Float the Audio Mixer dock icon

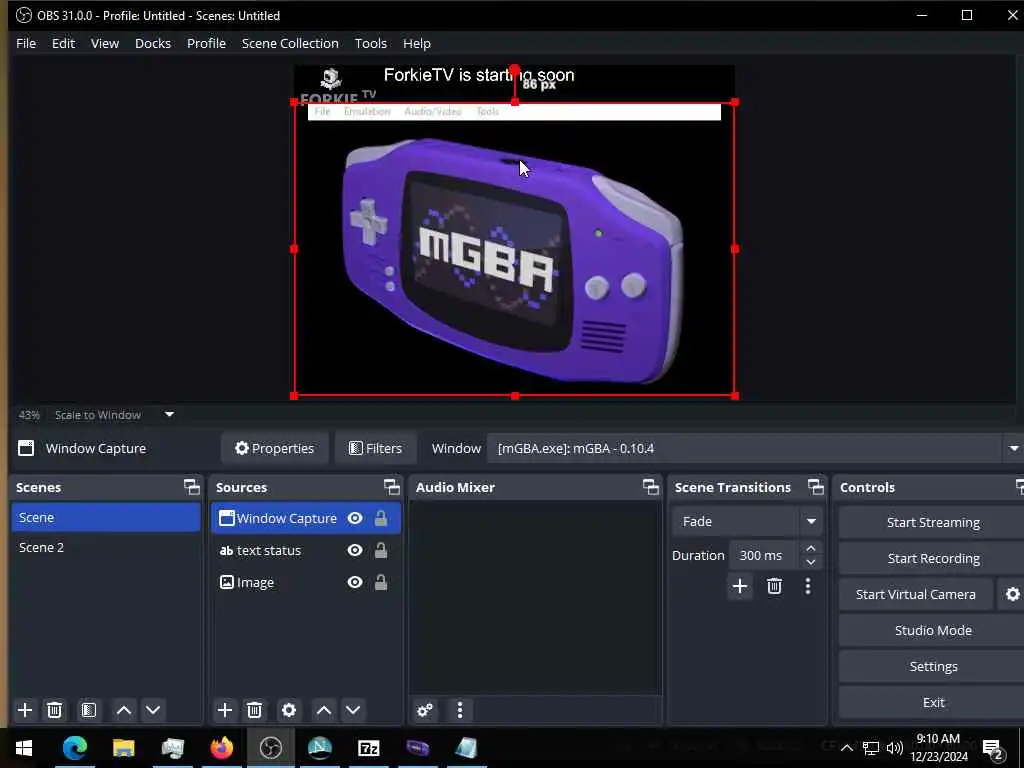(650, 487)
